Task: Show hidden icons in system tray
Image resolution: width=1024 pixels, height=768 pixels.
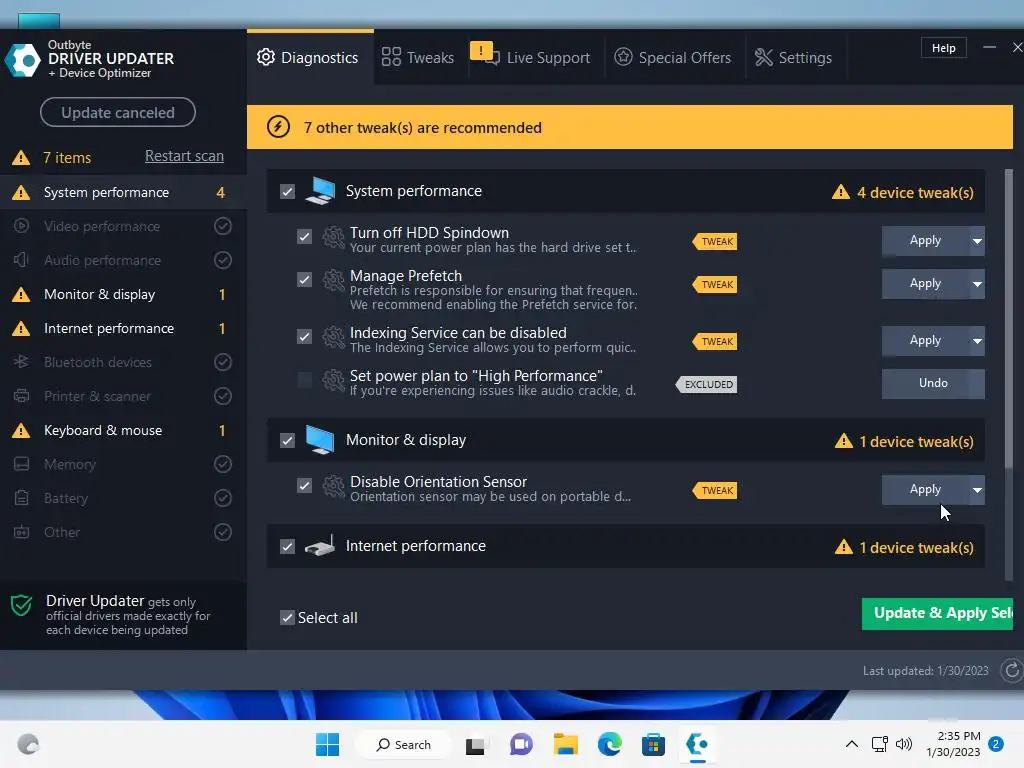Action: 852,744
